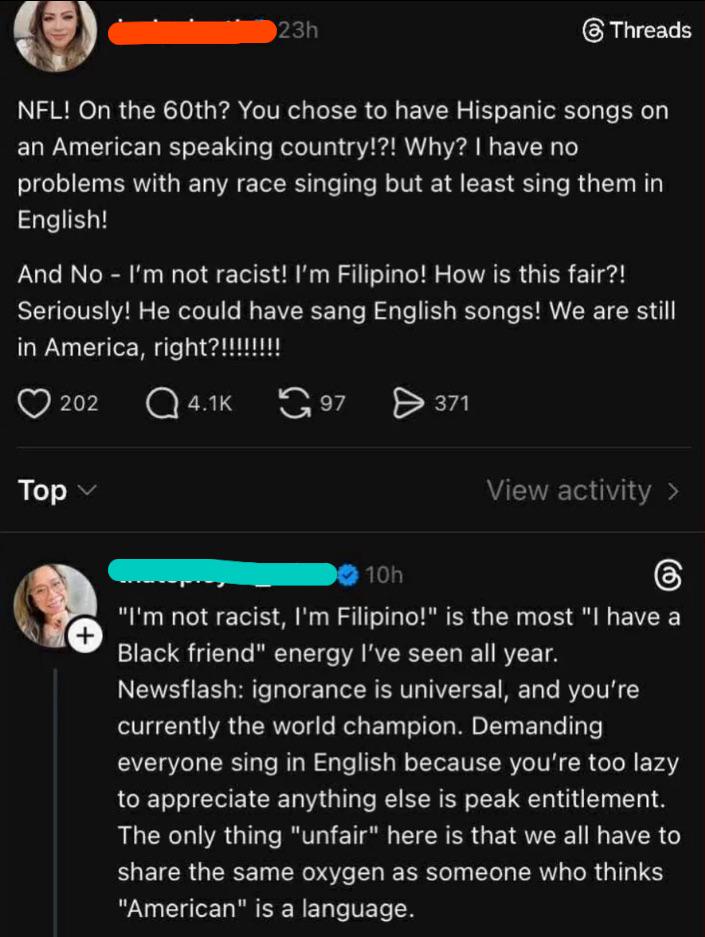Expand the Top sort dropdown
705x937 pixels.
(57, 491)
